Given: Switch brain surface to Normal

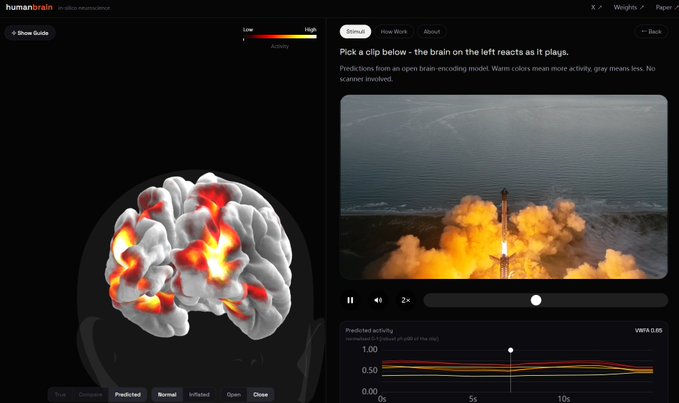Looking at the screenshot, I should tap(167, 394).
